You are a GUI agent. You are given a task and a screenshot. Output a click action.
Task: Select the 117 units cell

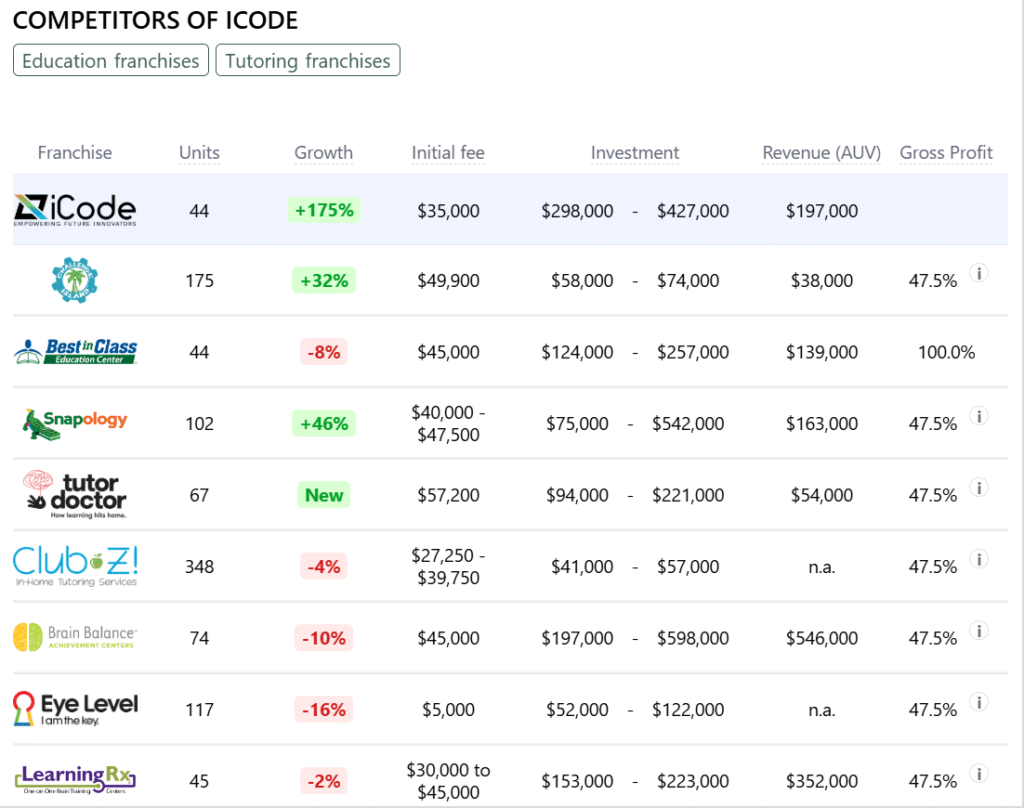(199, 710)
